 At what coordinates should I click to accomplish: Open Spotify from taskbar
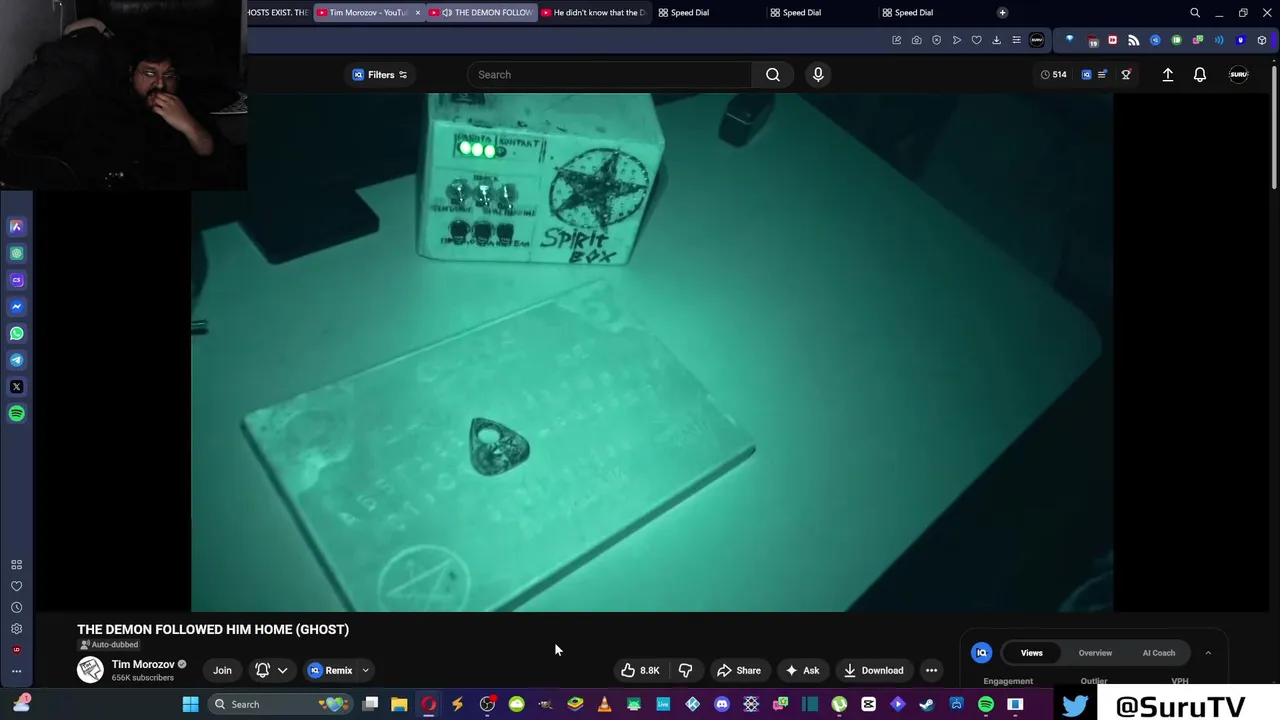point(986,704)
